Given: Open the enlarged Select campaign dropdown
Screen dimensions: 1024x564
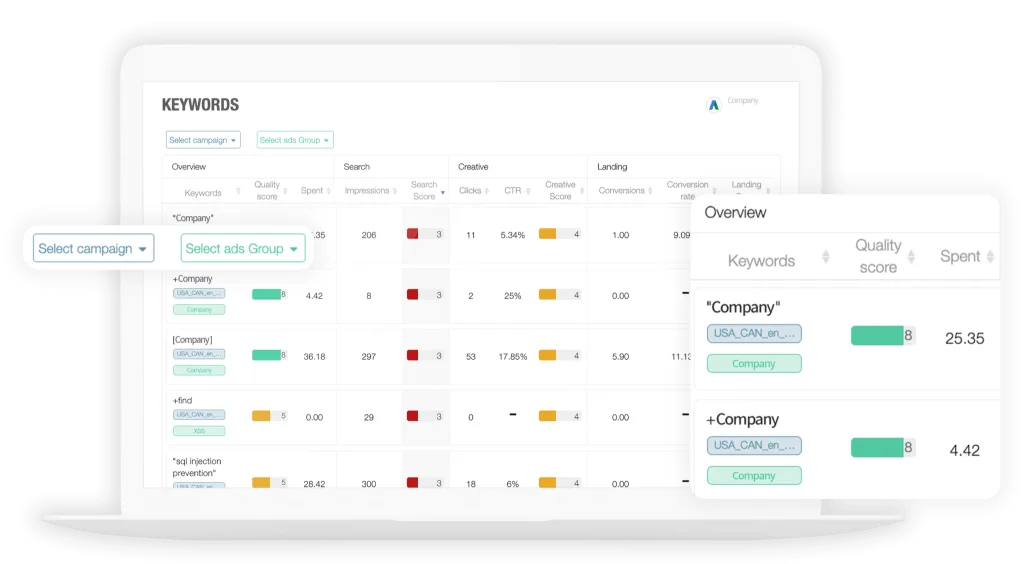Looking at the screenshot, I should (x=93, y=249).
